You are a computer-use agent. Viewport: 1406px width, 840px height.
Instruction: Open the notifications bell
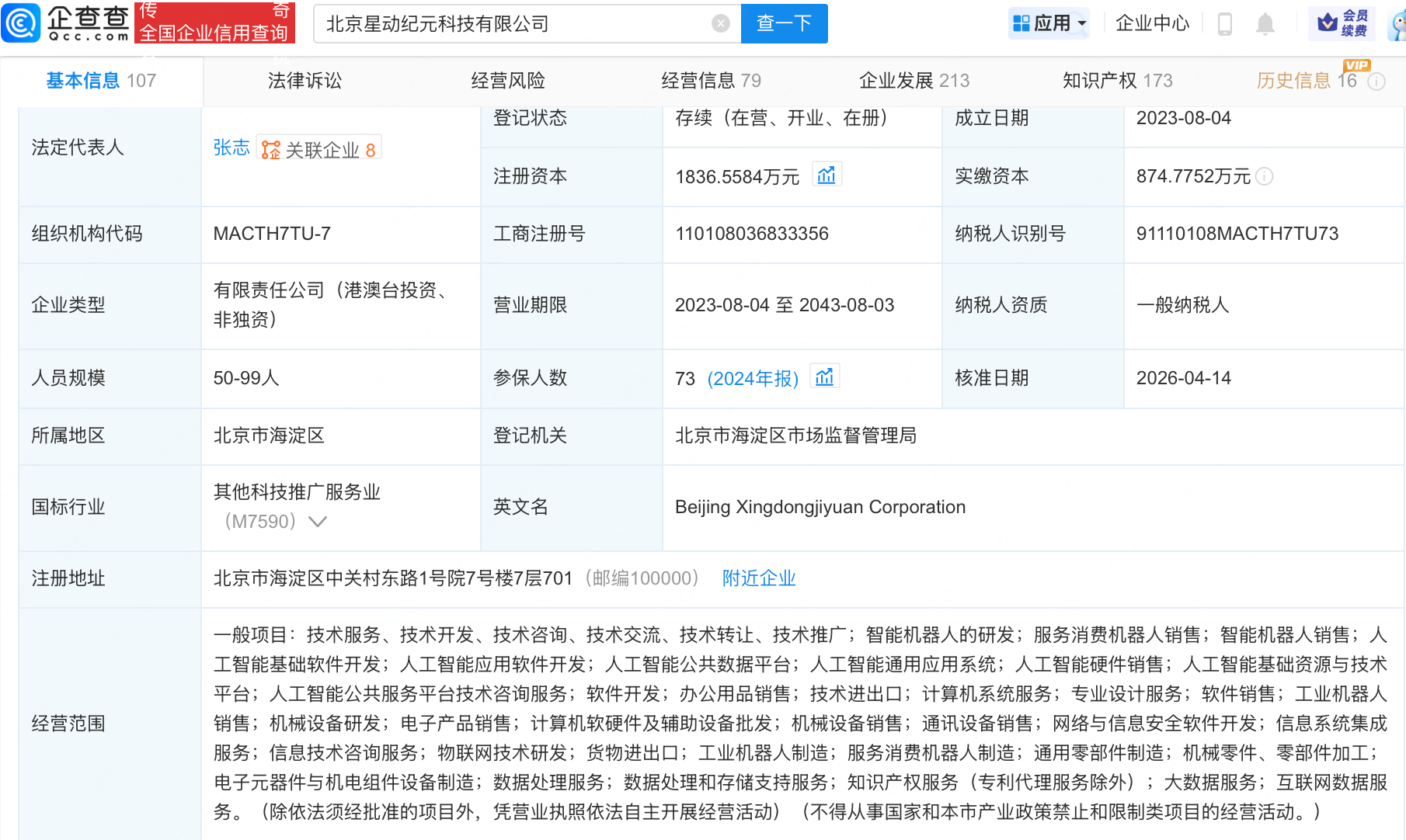tap(1265, 24)
